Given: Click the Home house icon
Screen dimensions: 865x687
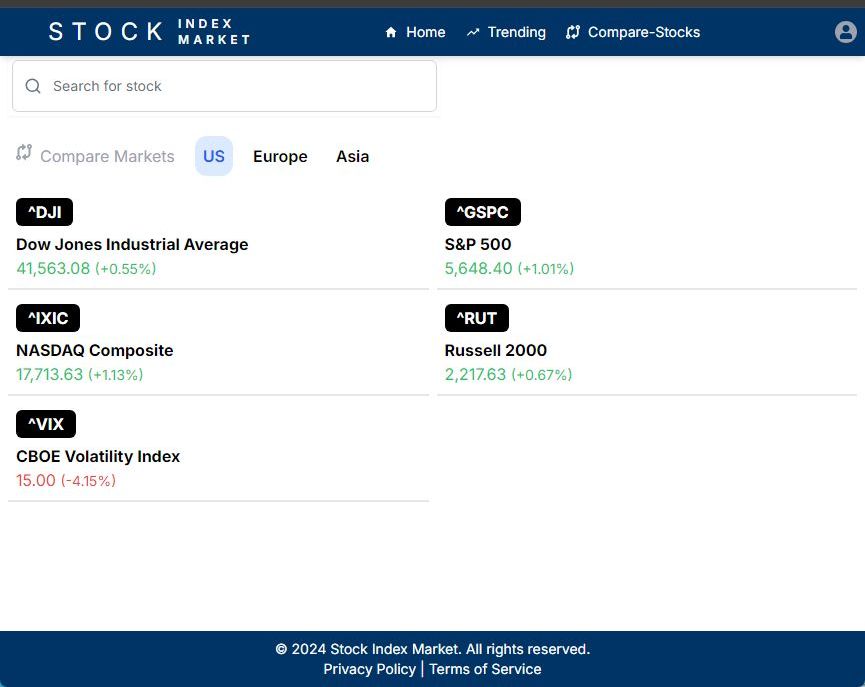Looking at the screenshot, I should pyautogui.click(x=391, y=33).
